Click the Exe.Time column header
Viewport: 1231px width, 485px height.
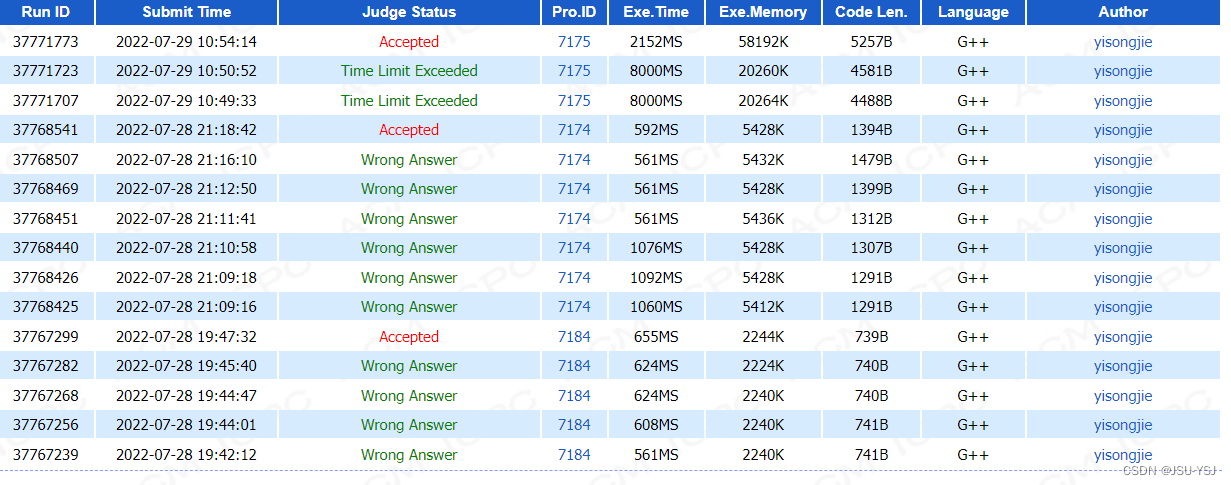coord(656,12)
